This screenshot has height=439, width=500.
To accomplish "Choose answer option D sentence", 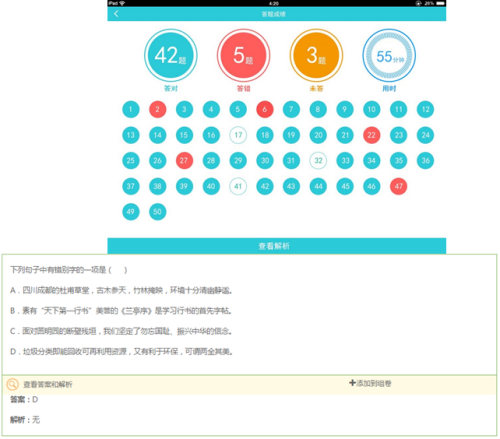I will tap(121, 351).
